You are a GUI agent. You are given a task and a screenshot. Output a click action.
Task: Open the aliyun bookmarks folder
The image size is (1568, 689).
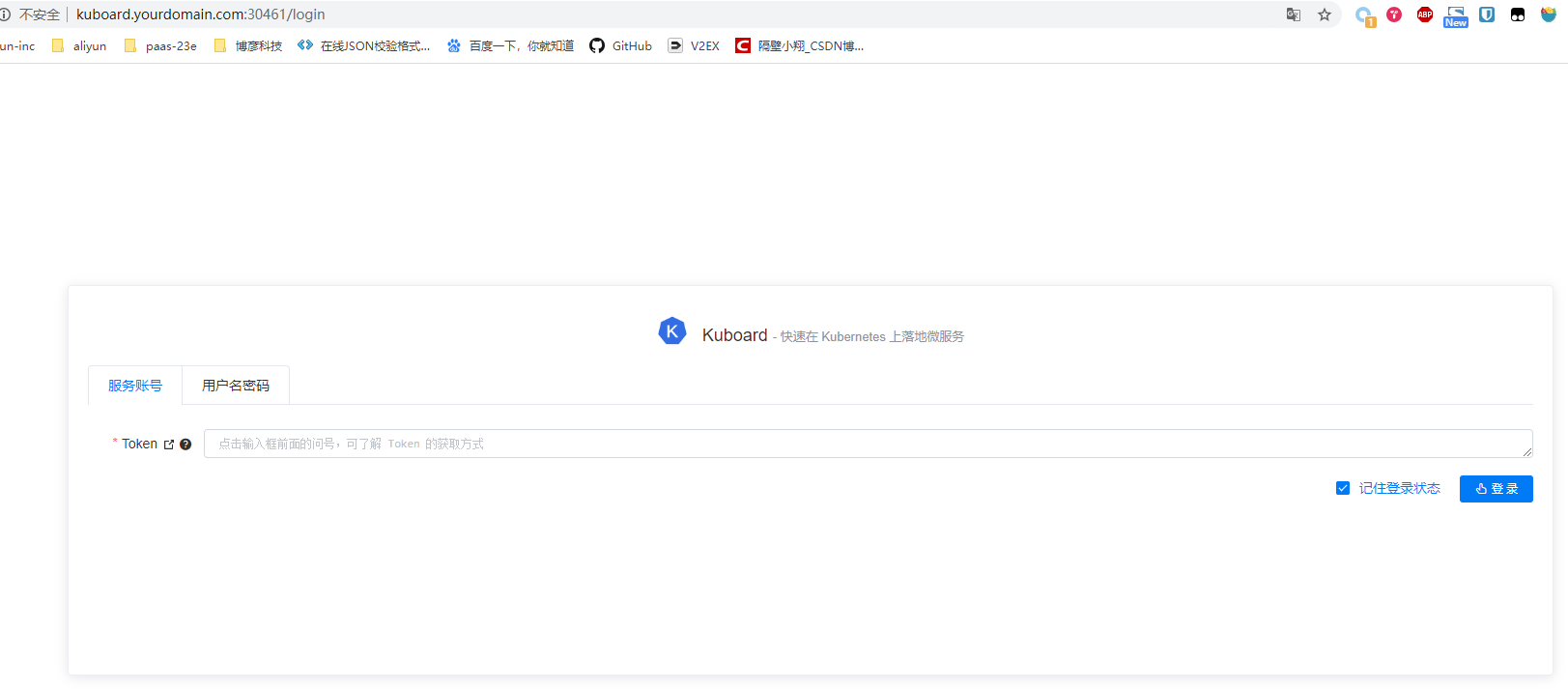click(x=79, y=45)
